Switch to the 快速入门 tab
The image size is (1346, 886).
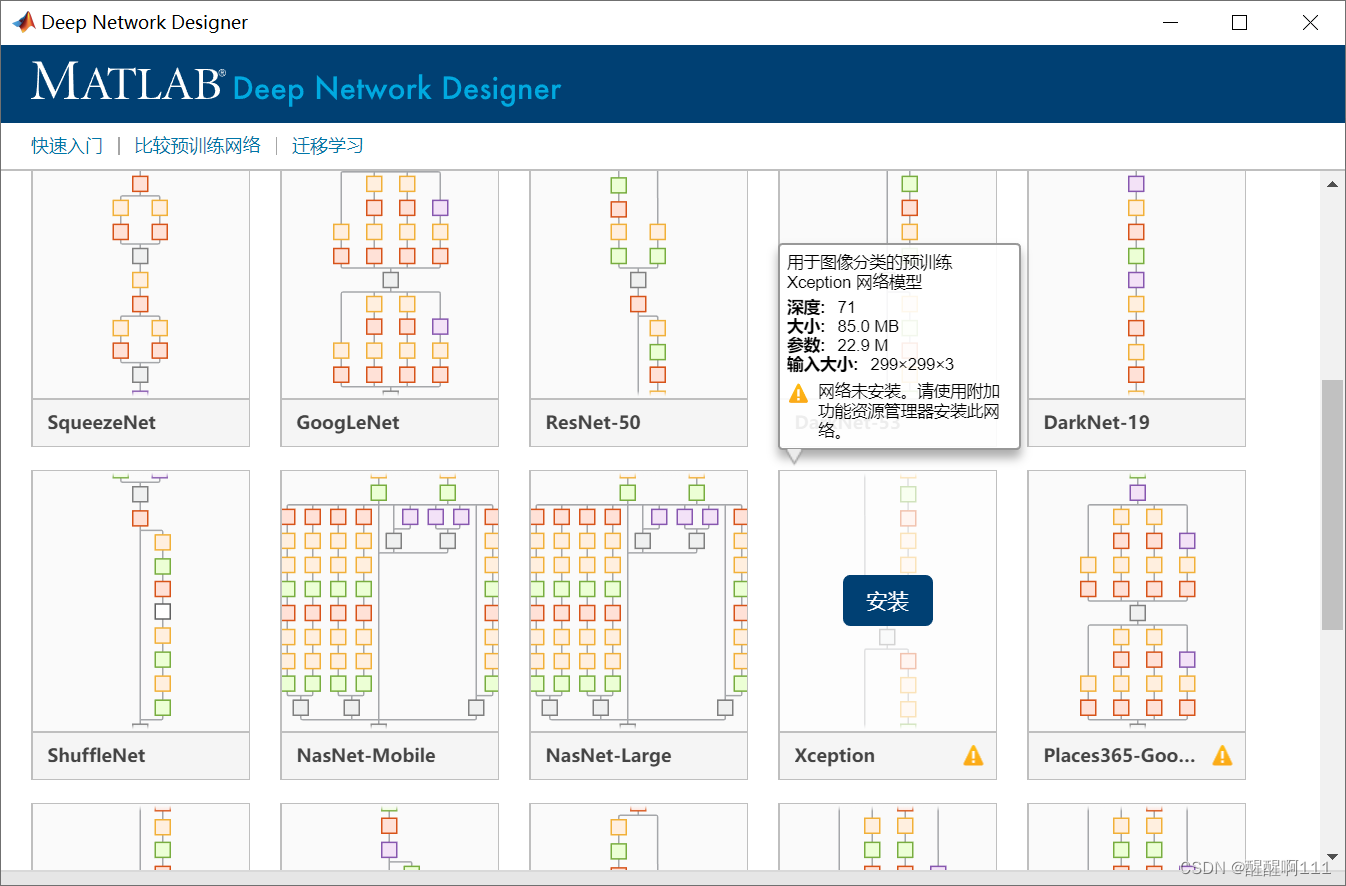[66, 145]
